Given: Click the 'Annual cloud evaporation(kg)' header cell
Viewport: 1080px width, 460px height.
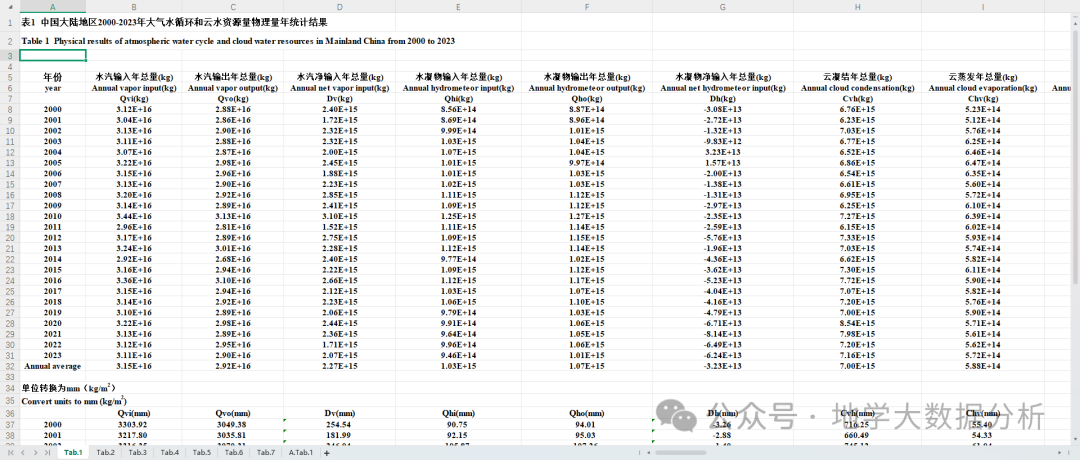Looking at the screenshot, I should [x=983, y=88].
